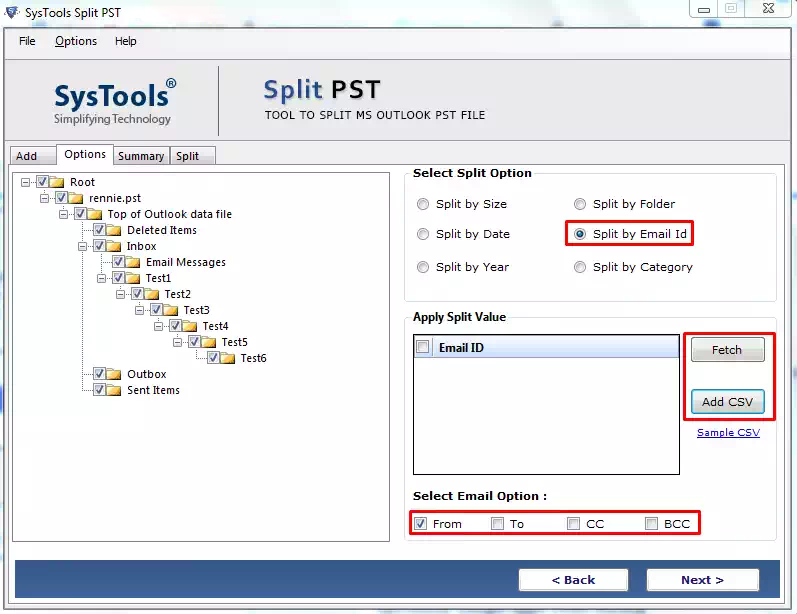
Task: Go back with the Back button
Action: tap(573, 579)
